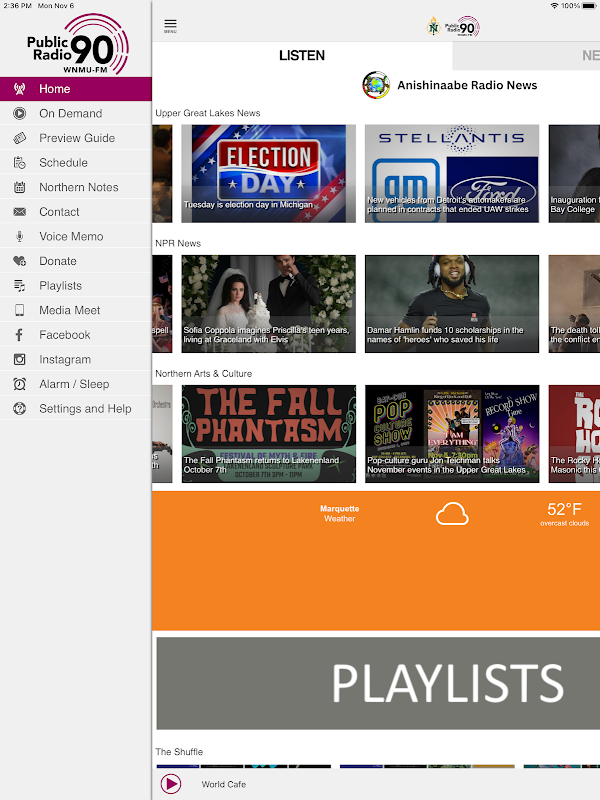Open Sofia Coppola Priscilla story
600x800 pixels.
268,304
